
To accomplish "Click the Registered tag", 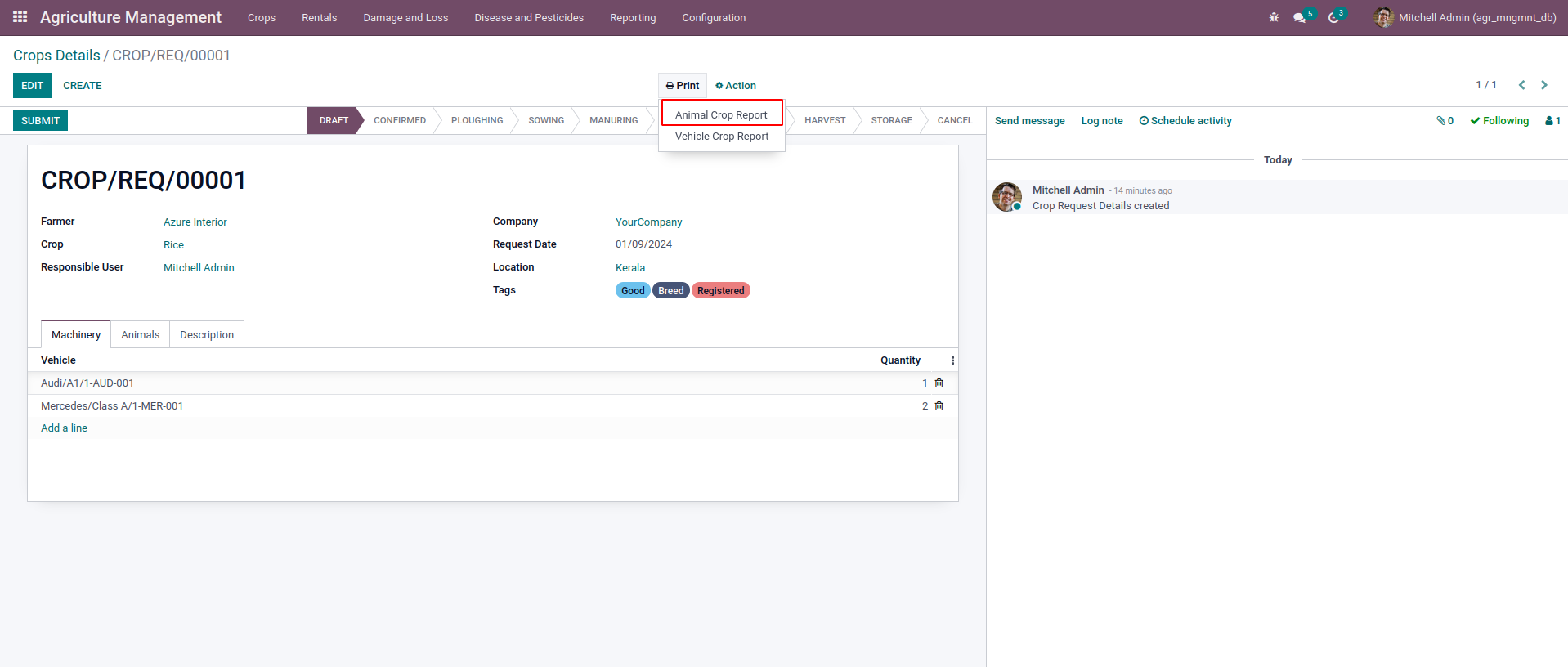I will [721, 291].
